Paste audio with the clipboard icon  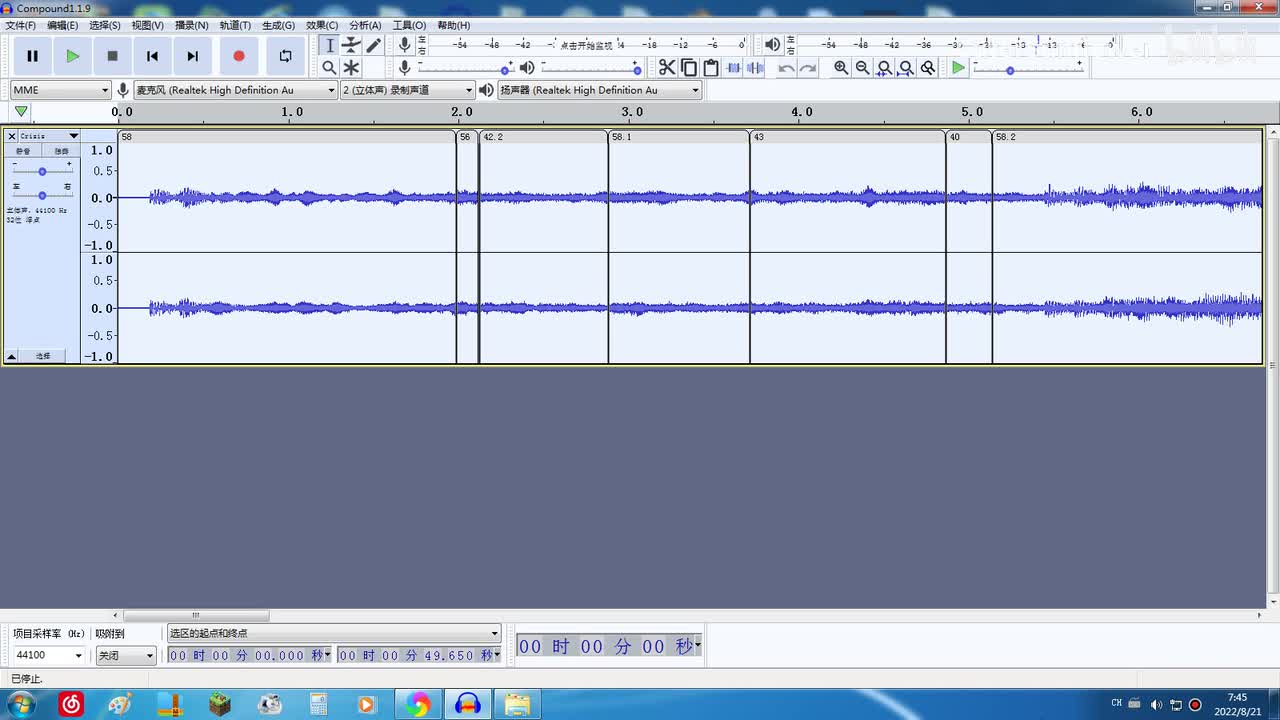tap(711, 67)
